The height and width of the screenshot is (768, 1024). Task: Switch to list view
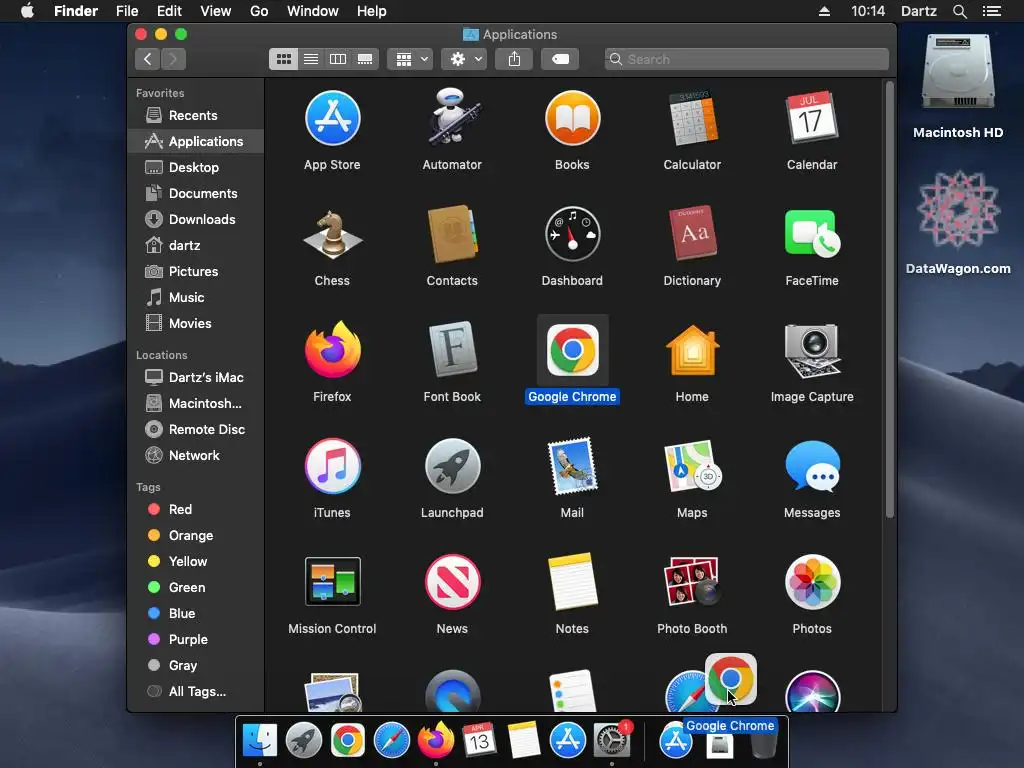311,59
